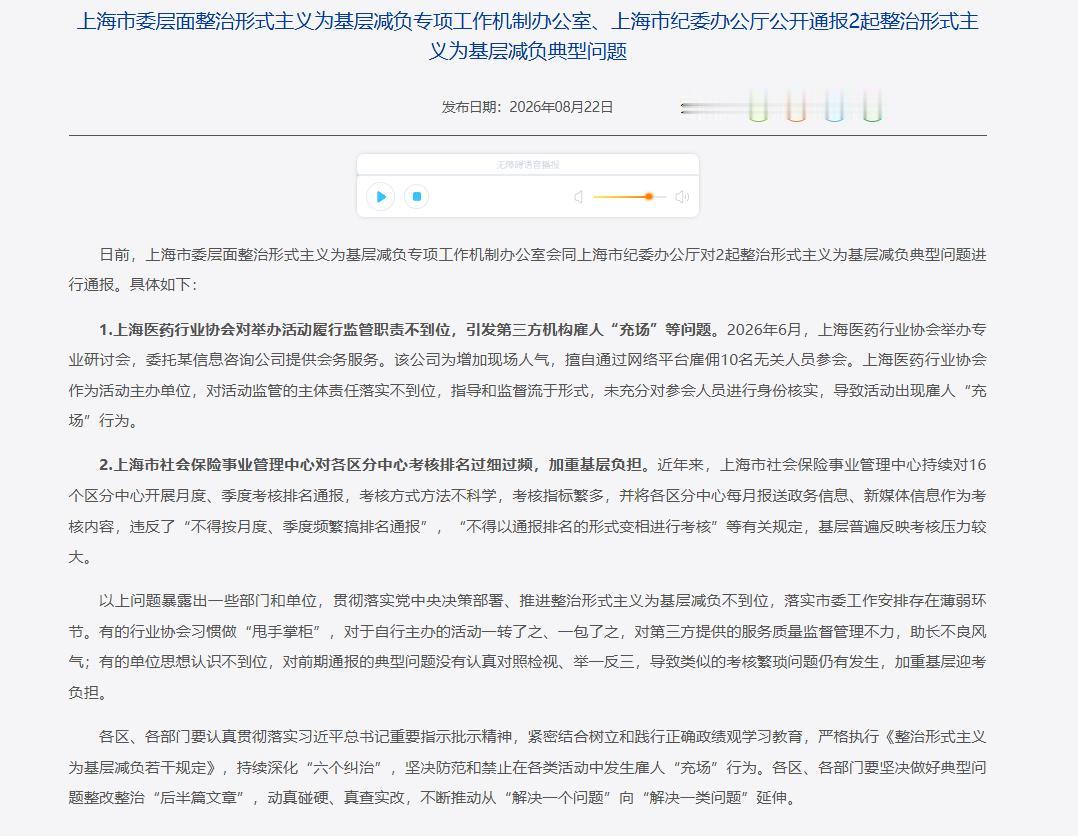Viewport: 1078px width, 836px height.
Task: Click the quoted text "不得按月度、季度频繁搞排名通报"
Action: pyautogui.click(x=305, y=527)
